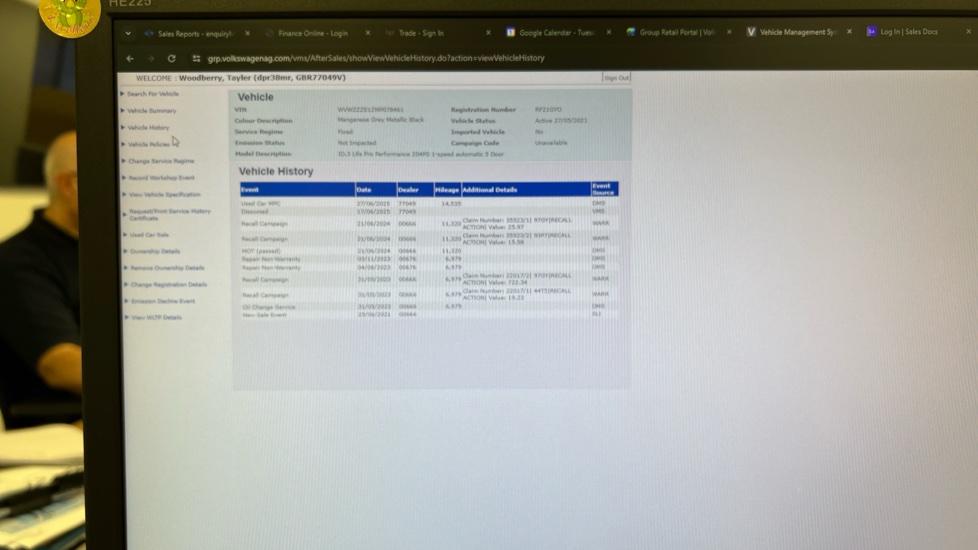Click the browser forward arrow

point(151,59)
